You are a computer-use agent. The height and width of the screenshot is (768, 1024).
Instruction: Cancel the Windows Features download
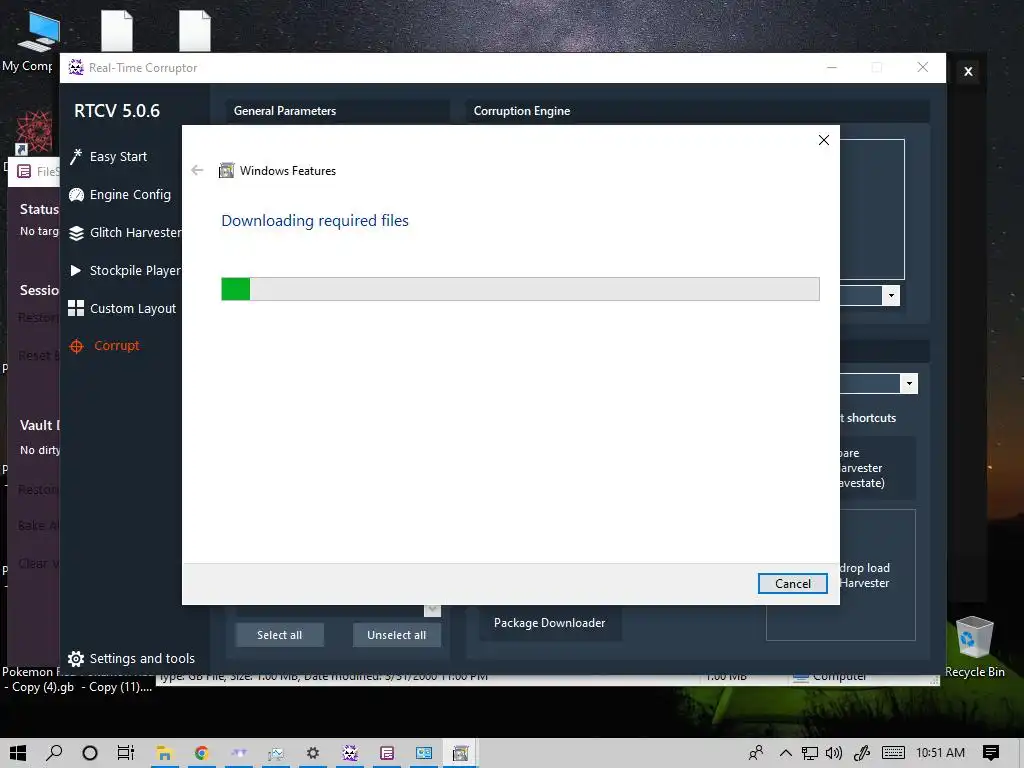792,583
